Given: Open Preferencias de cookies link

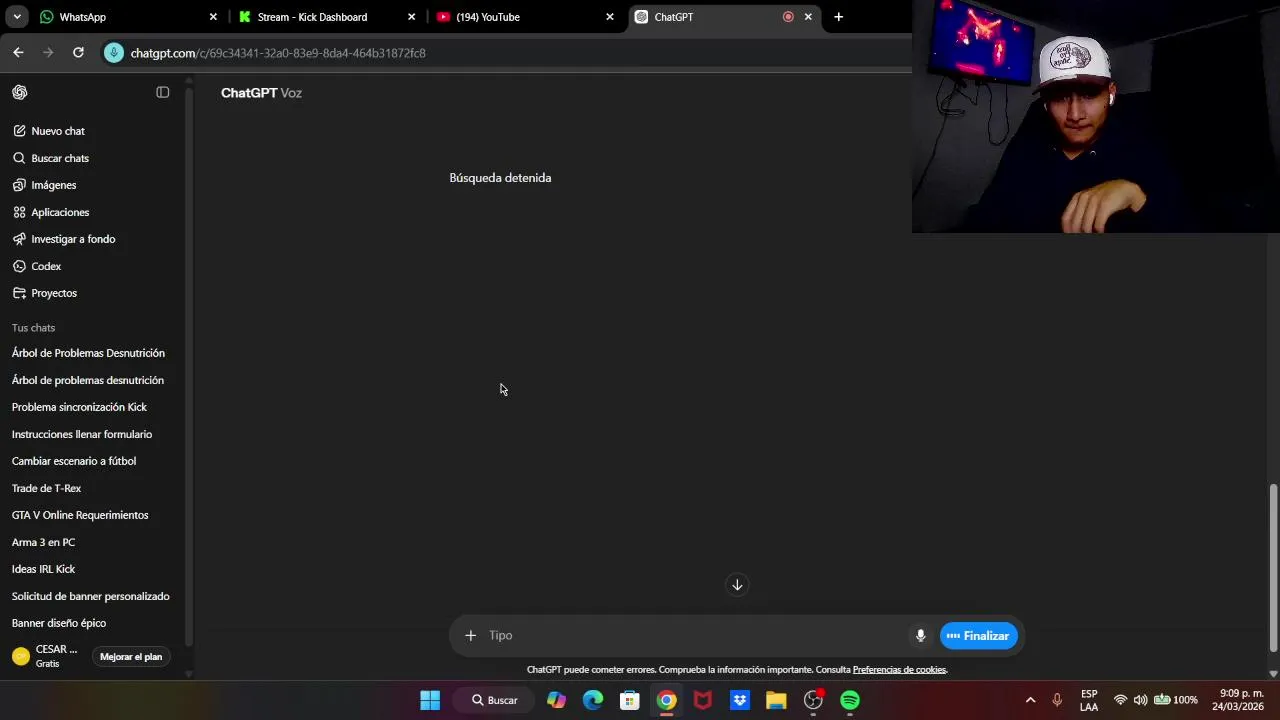Looking at the screenshot, I should click(x=899, y=670).
